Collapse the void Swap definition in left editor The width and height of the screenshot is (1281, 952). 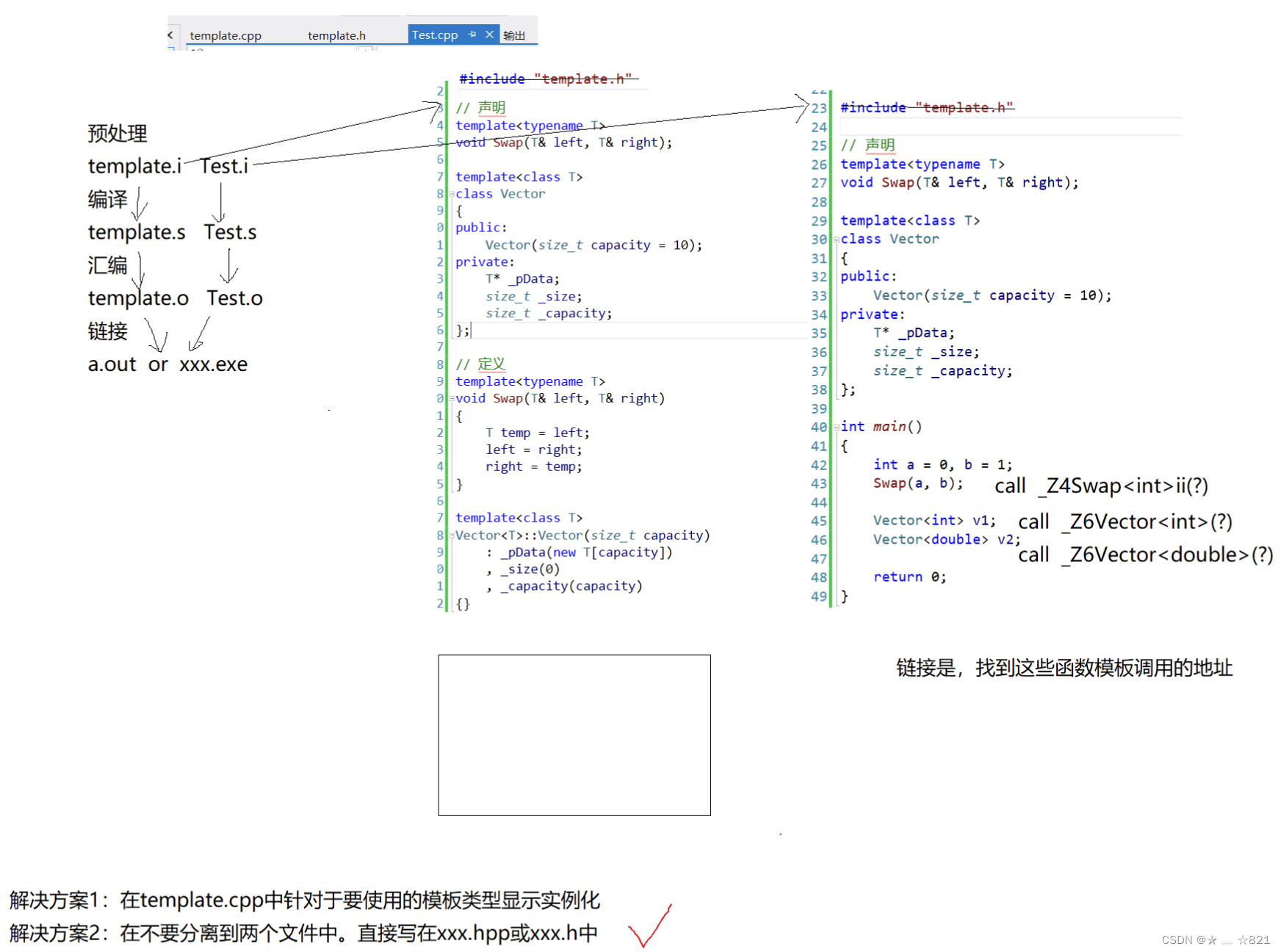click(452, 398)
